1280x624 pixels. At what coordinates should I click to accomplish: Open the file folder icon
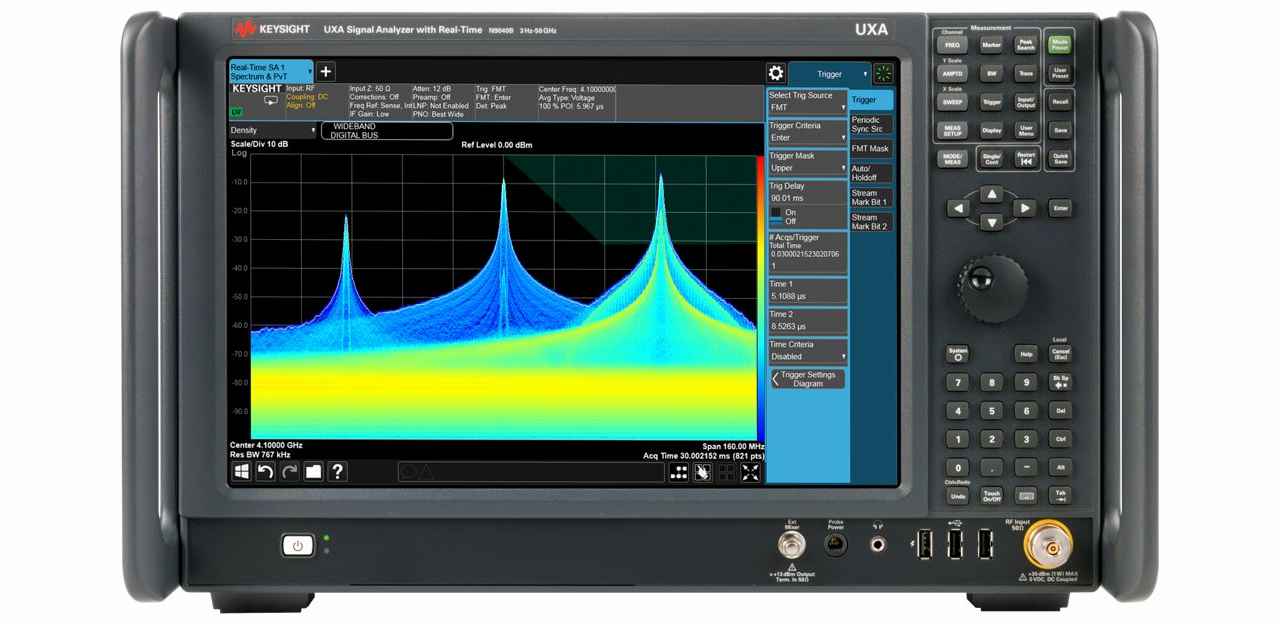[x=314, y=471]
